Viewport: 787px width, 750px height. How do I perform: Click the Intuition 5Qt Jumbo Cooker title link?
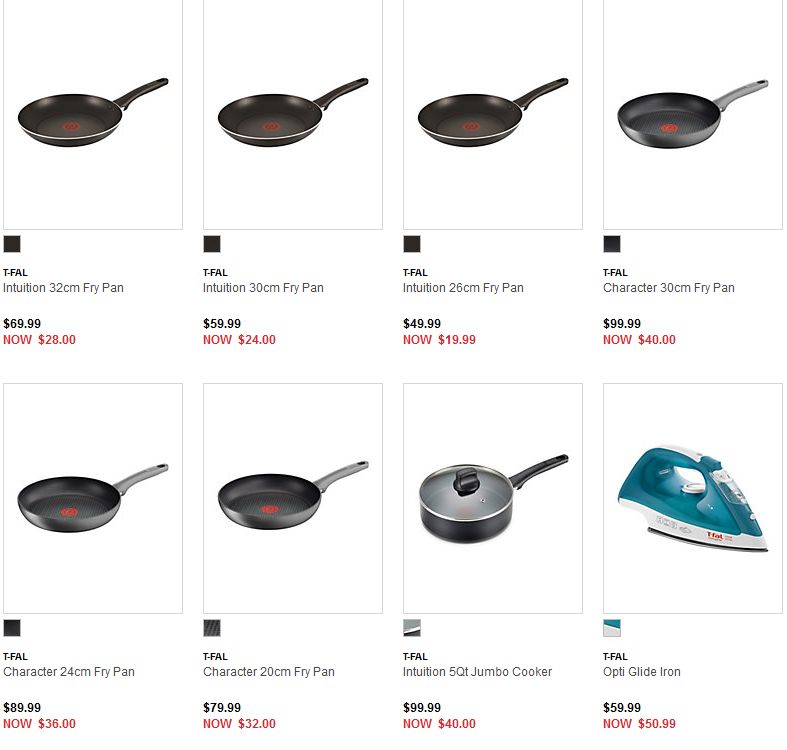477,672
